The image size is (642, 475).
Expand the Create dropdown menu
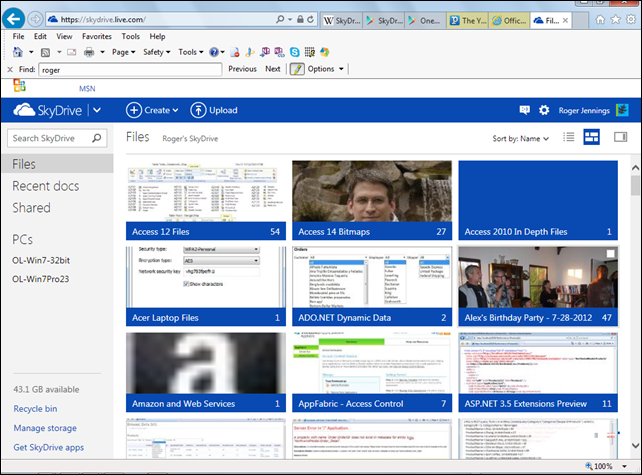point(153,110)
